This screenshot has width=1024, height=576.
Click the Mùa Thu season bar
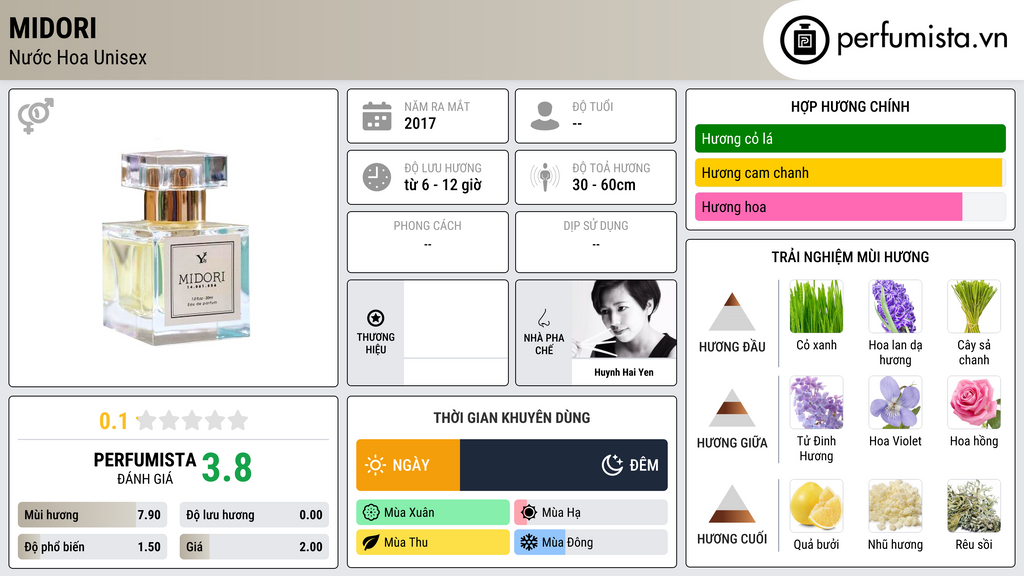click(x=433, y=542)
